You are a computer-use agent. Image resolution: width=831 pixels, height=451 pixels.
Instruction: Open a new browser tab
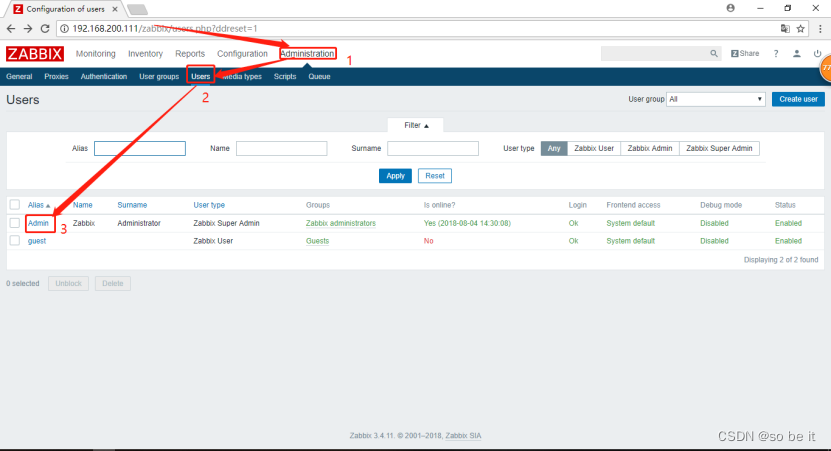pyautogui.click(x=137, y=10)
